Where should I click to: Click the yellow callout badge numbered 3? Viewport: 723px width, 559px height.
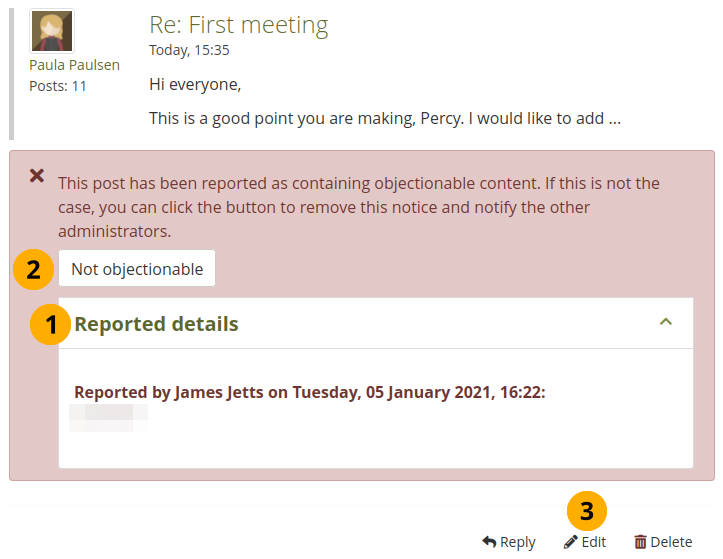[587, 513]
